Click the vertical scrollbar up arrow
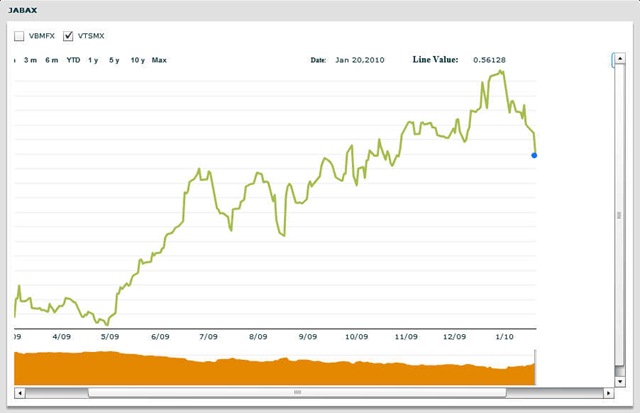 click(620, 58)
